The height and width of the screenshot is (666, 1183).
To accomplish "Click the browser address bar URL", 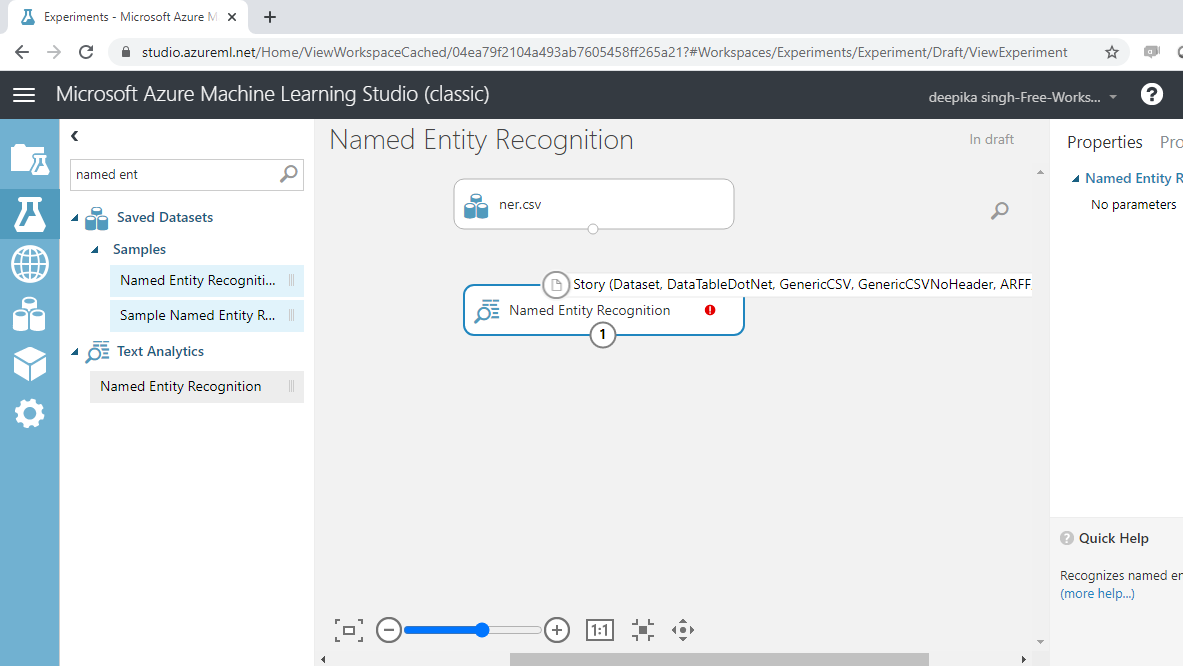I will [x=604, y=52].
